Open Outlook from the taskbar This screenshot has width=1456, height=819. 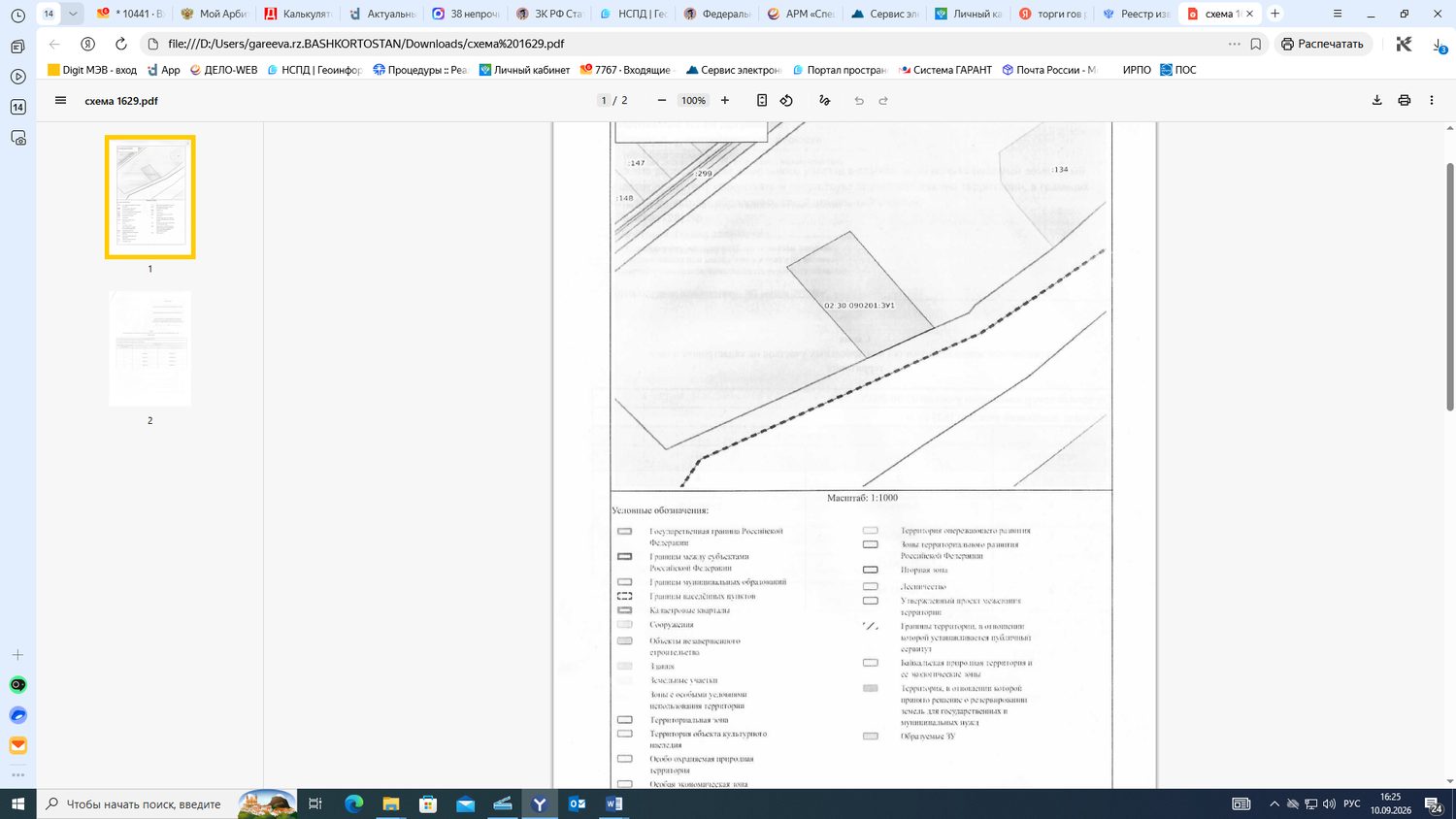point(577,803)
